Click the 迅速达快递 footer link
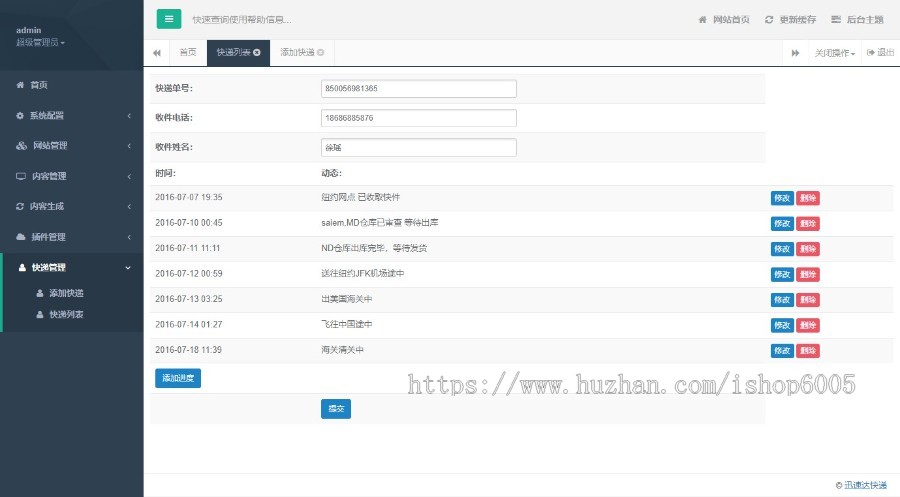Viewport: 900px width, 497px height. click(x=865, y=485)
